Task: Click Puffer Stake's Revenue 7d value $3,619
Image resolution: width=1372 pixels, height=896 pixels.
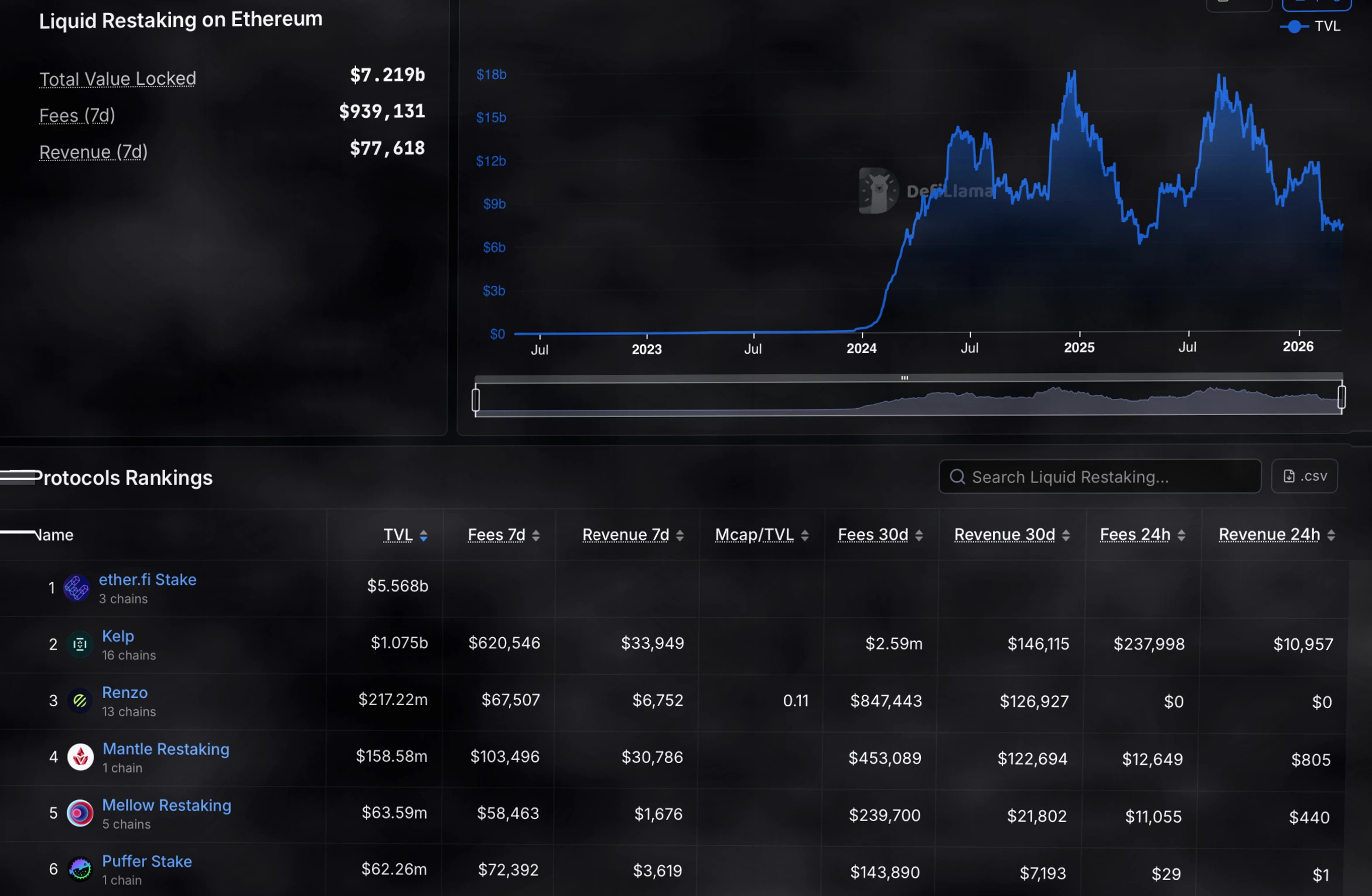Action: point(658,871)
